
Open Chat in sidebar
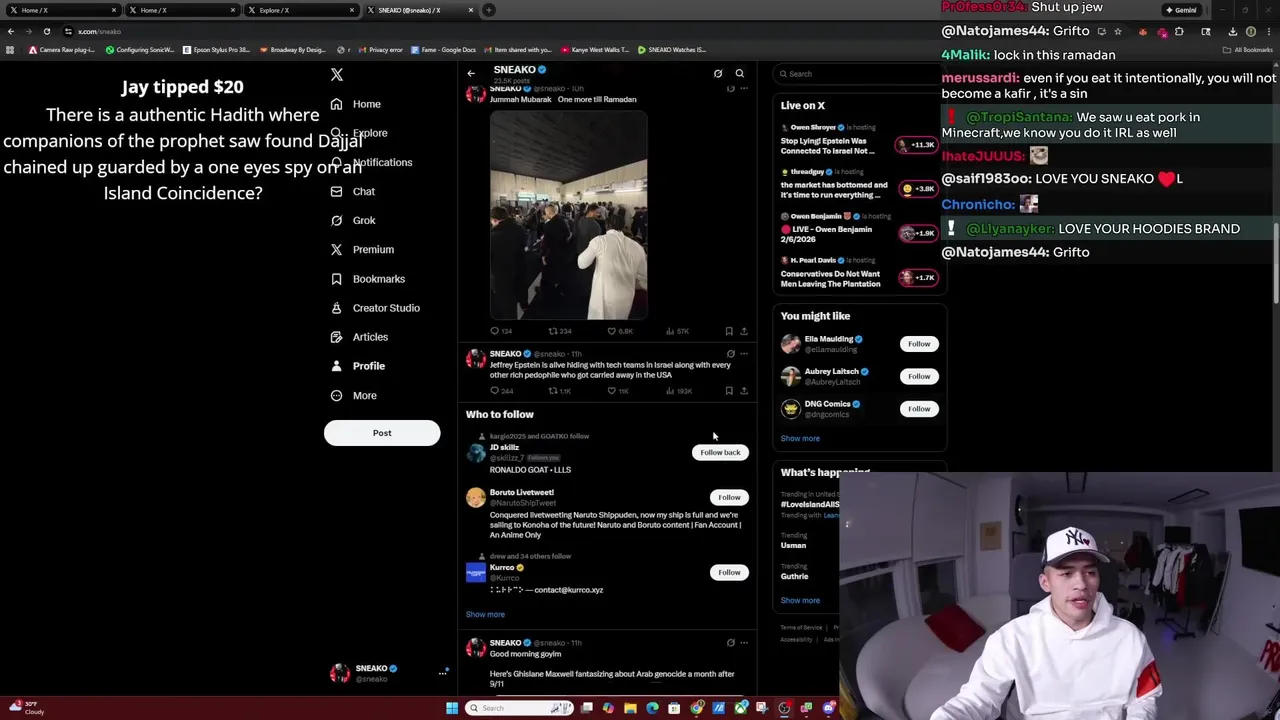(352, 192)
